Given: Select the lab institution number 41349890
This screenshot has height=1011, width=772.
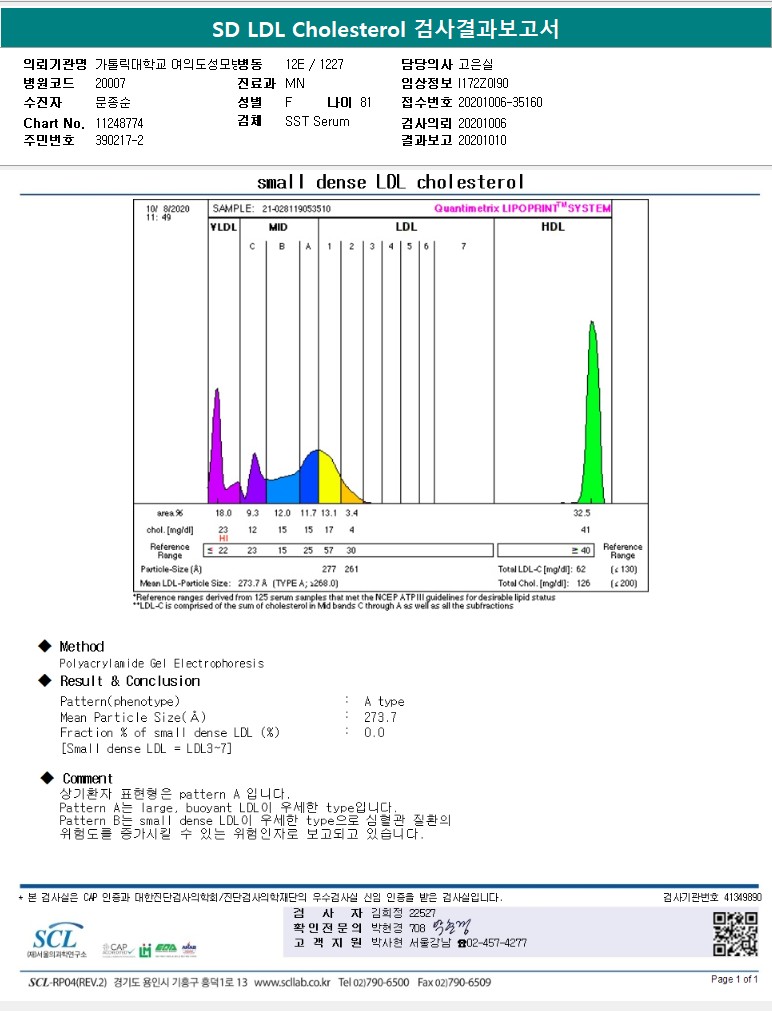Looking at the screenshot, I should [x=742, y=897].
